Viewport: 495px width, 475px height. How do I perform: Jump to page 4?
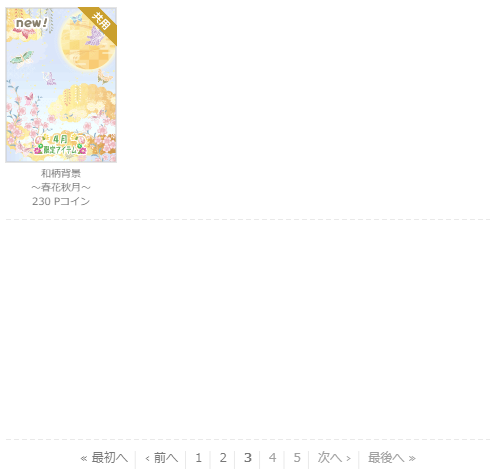[x=272, y=458]
